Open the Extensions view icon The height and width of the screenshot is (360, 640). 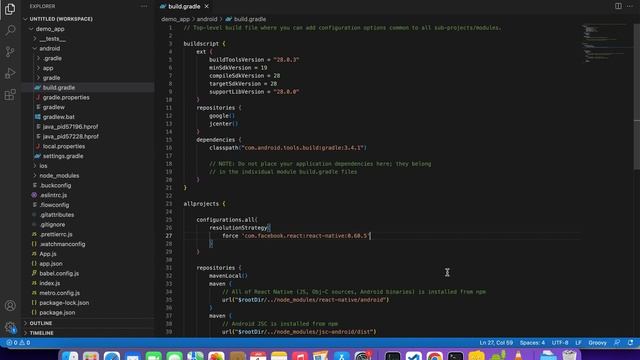[10, 95]
